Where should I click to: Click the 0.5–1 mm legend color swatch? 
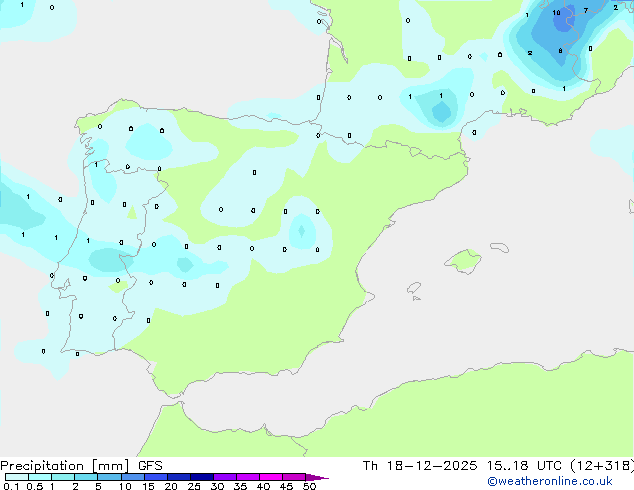pos(40,477)
